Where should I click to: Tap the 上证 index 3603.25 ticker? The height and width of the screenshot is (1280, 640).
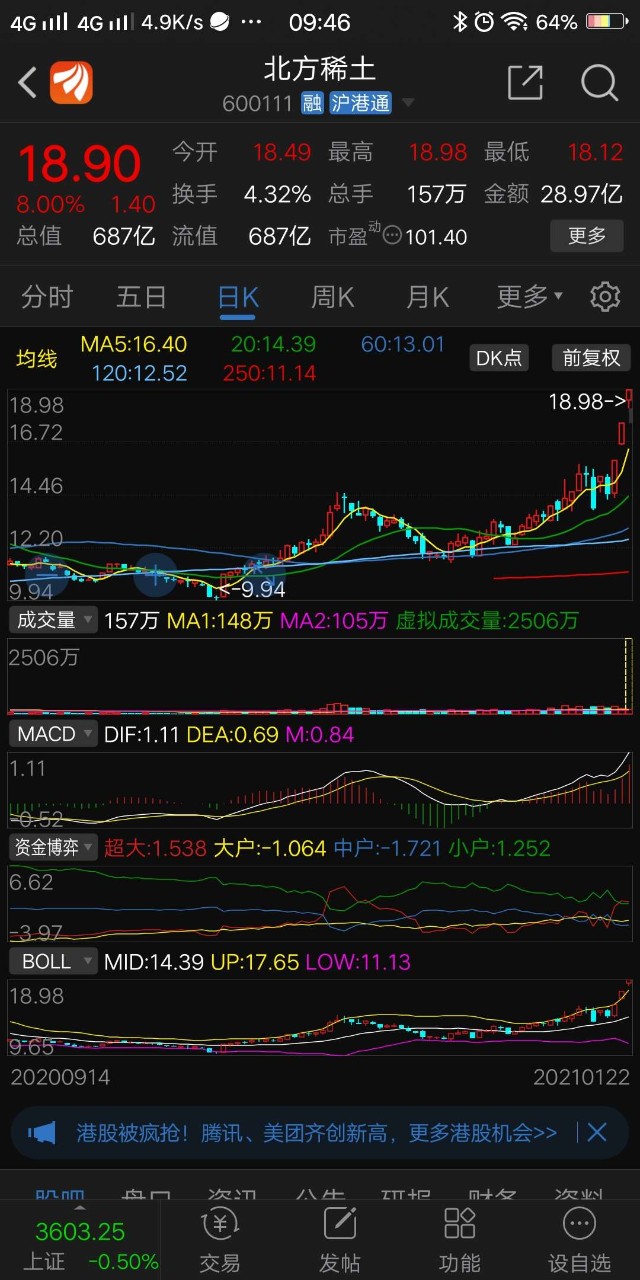click(80, 1245)
